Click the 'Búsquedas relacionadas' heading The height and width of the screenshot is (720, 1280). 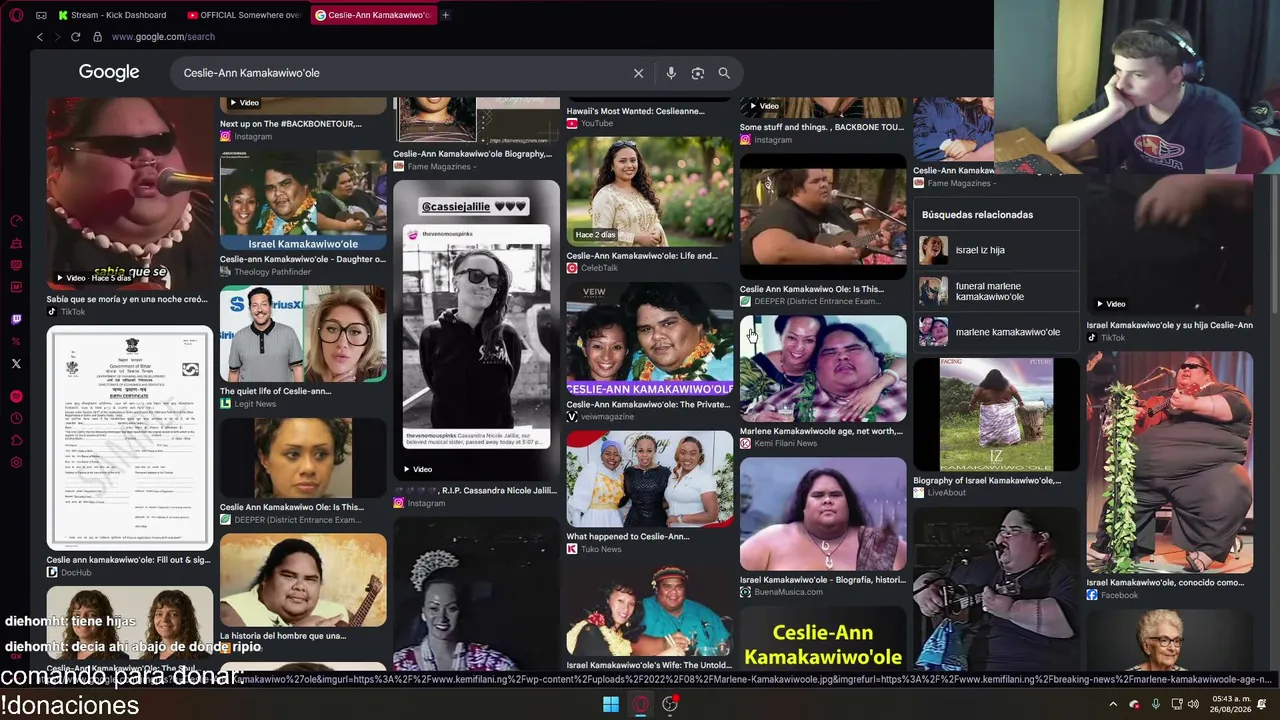coord(977,215)
